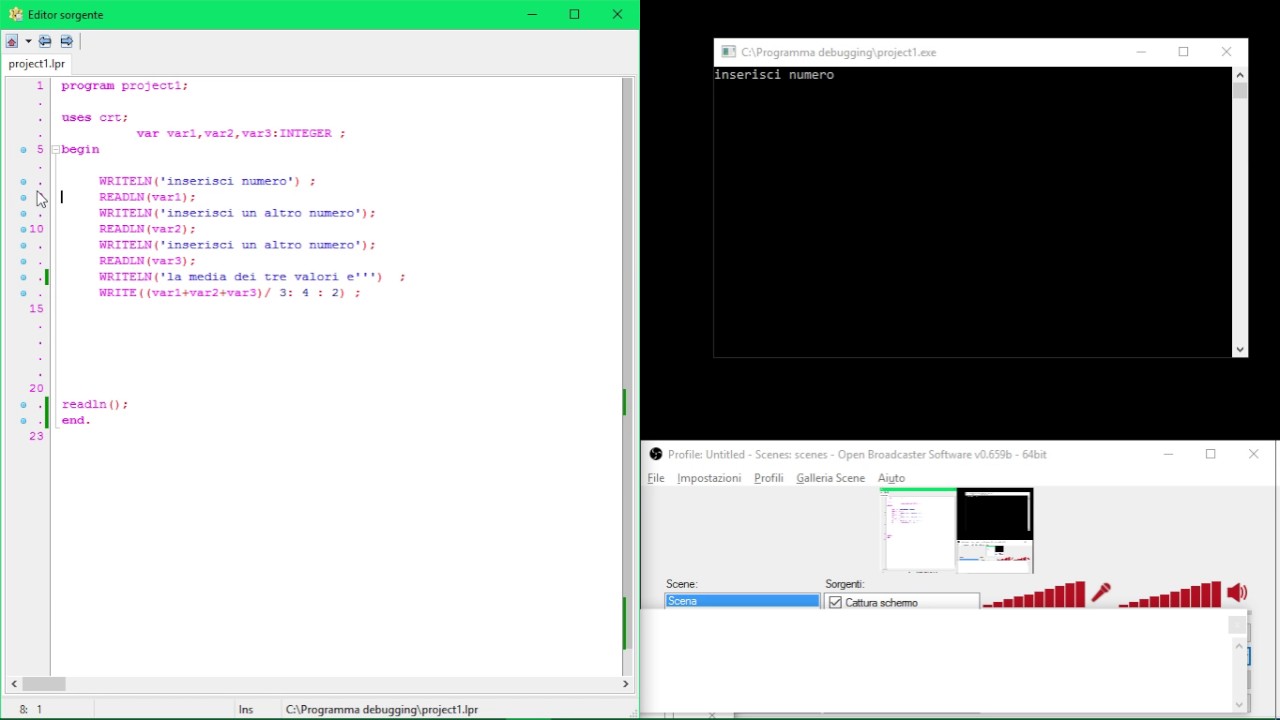Open the Profili menu in OBS

click(768, 478)
